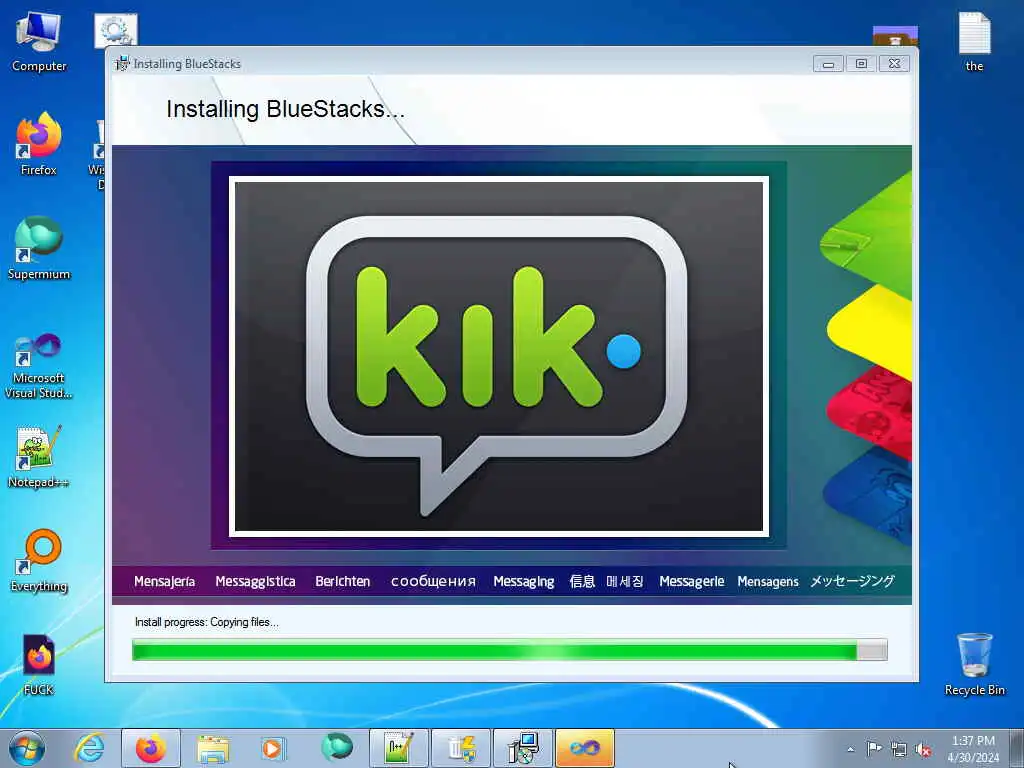Image resolution: width=1024 pixels, height=768 pixels.
Task: Click the 'Messaging' label in banner
Action: pos(524,581)
